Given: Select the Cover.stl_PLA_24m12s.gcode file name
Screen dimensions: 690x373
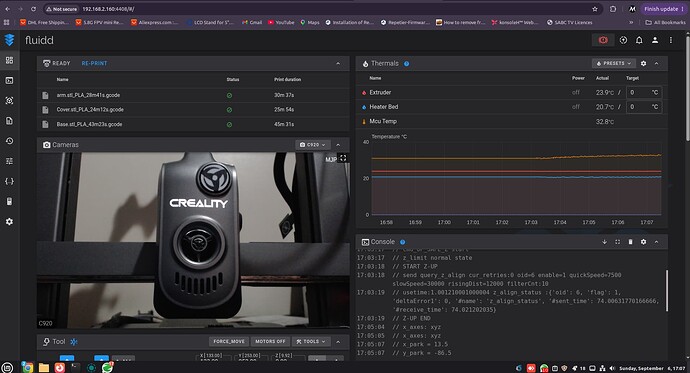Looking at the screenshot, I should pyautogui.click(x=90, y=110).
